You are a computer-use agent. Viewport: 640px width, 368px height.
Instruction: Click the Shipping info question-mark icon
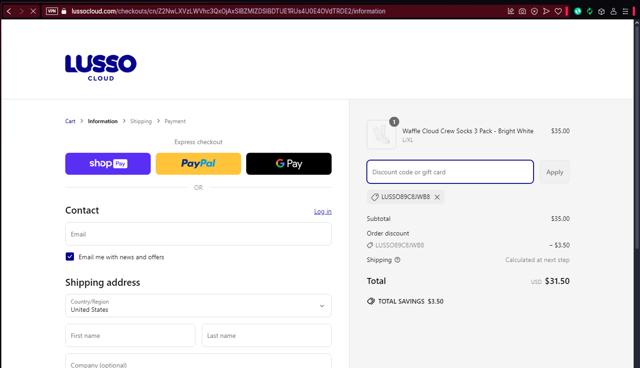click(398, 260)
